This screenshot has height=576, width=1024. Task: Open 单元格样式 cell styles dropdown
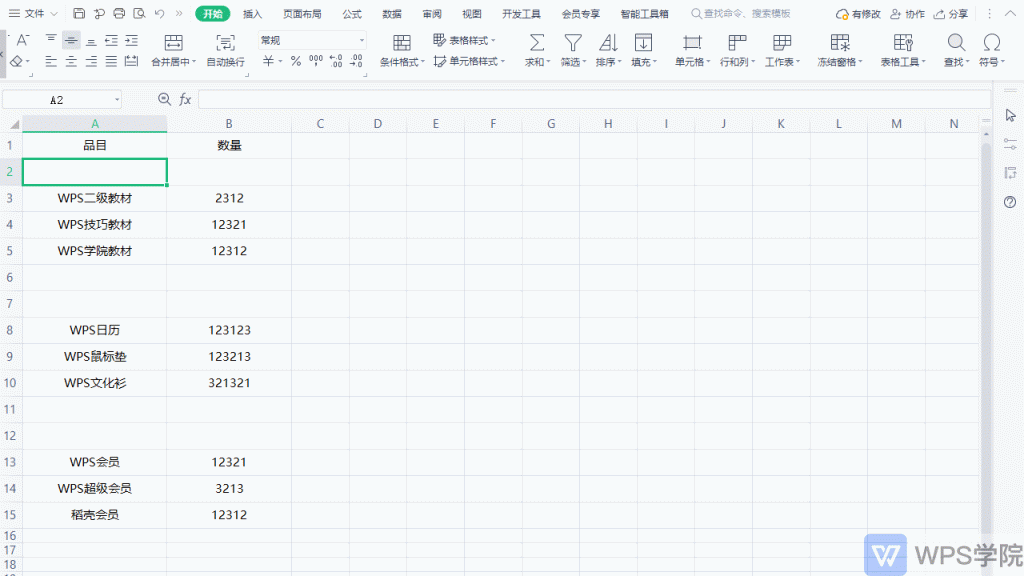point(470,61)
